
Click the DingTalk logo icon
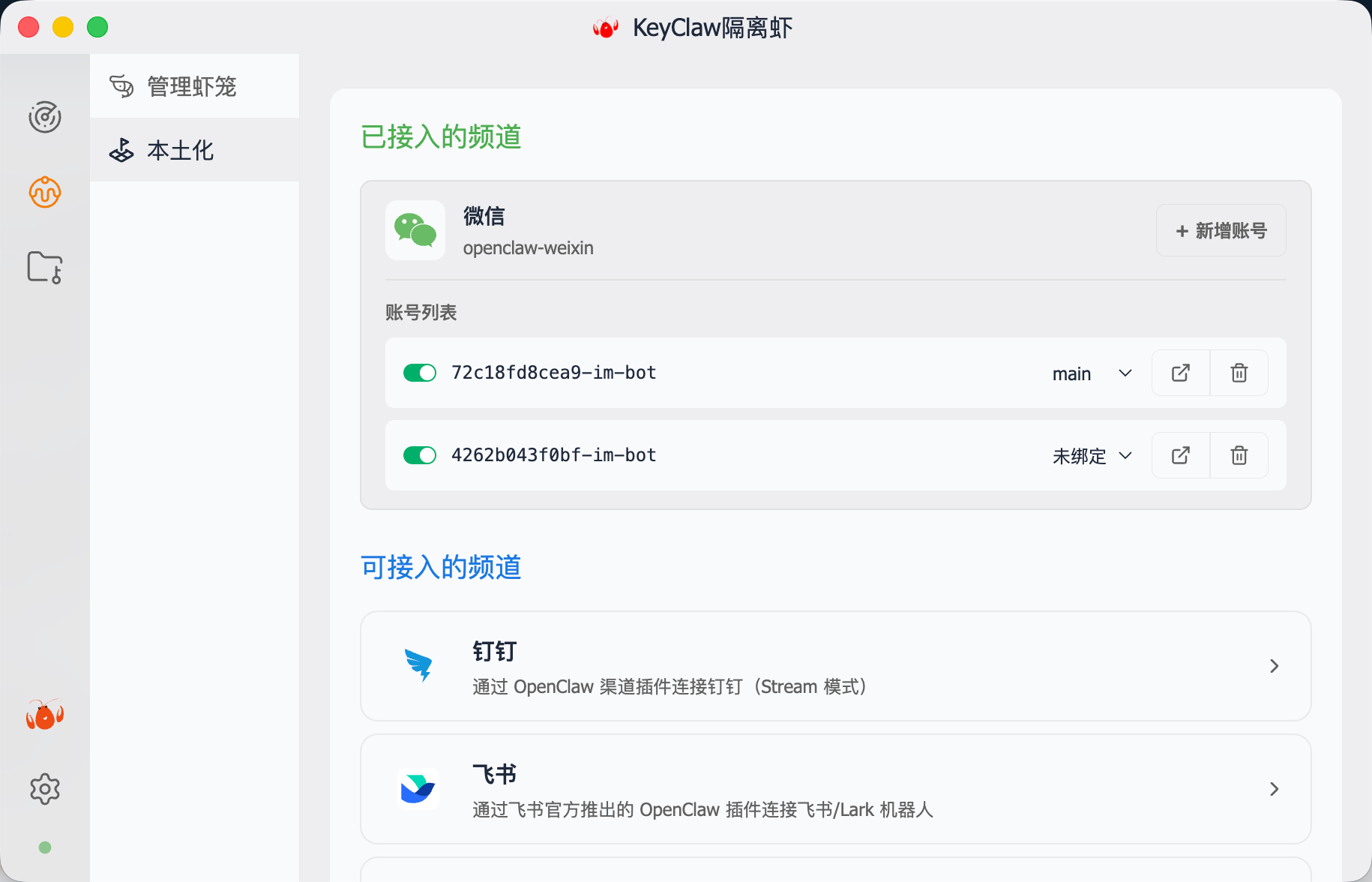(x=418, y=665)
